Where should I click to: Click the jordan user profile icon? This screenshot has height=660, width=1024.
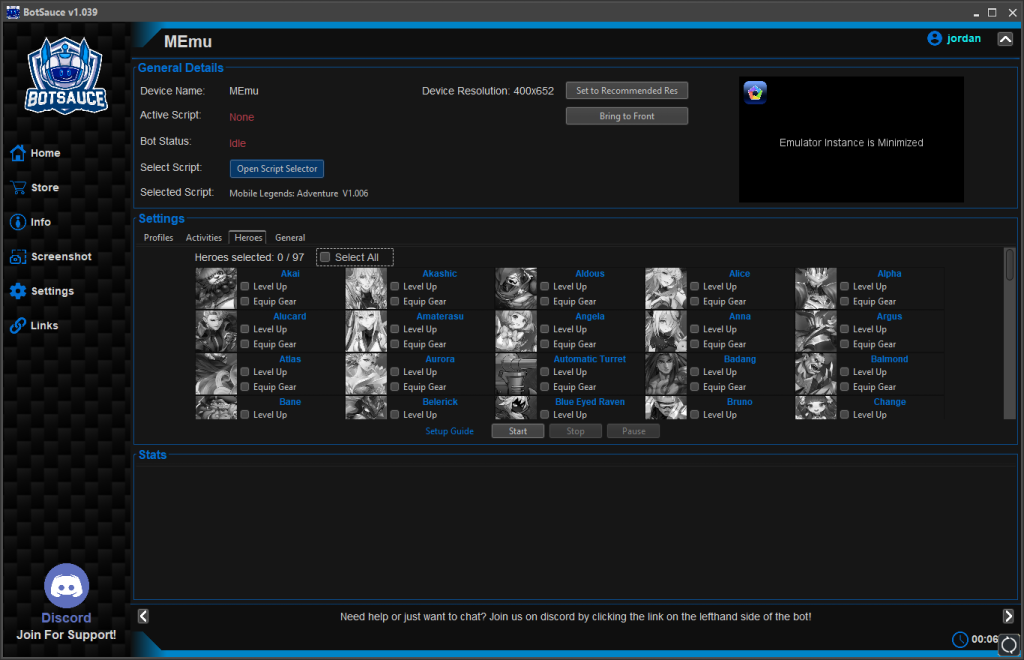click(935, 39)
